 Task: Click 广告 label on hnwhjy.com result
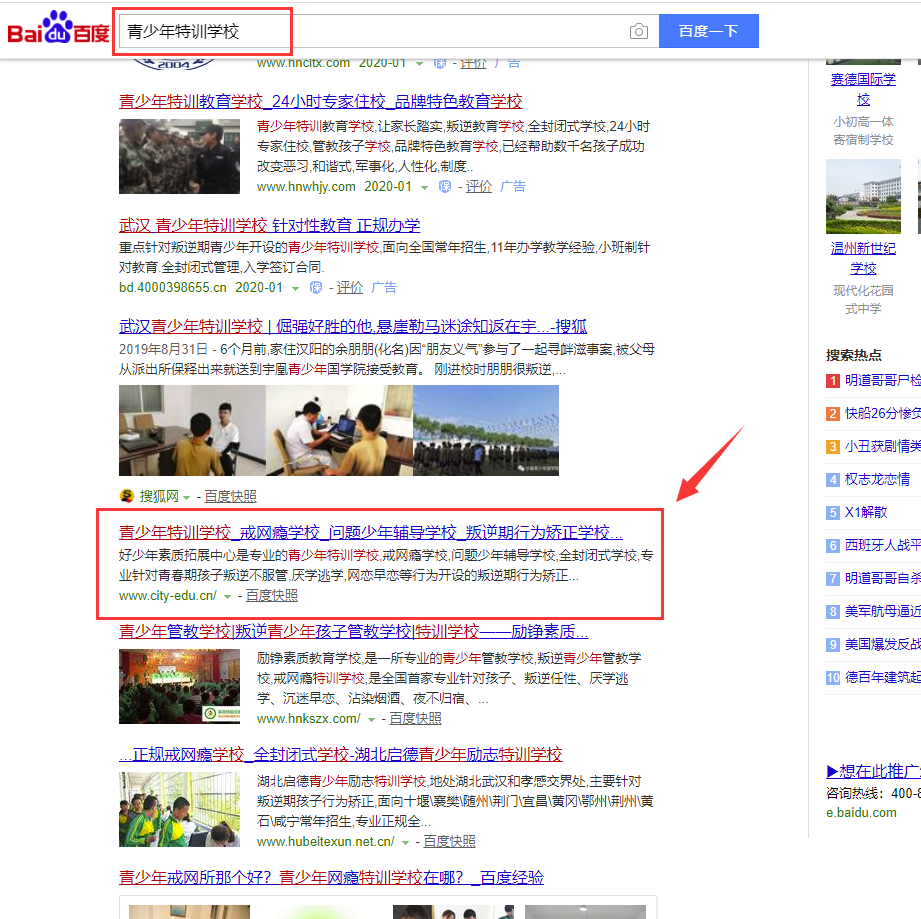point(513,187)
